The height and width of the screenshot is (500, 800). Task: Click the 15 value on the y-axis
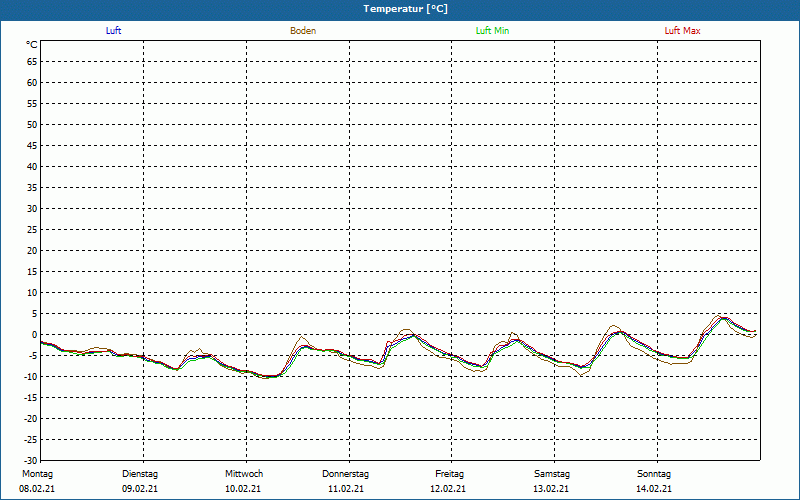point(32,271)
